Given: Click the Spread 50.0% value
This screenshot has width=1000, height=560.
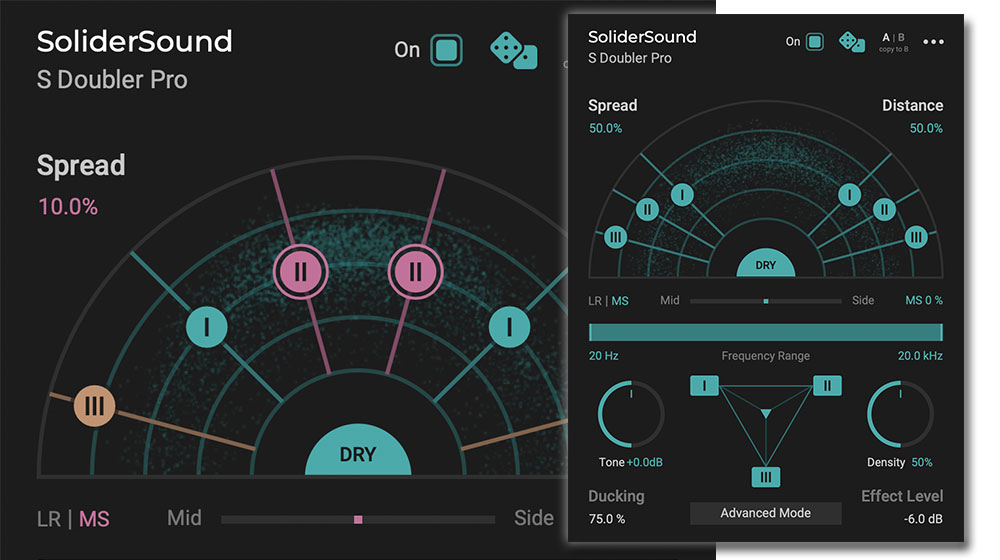Looking at the screenshot, I should [605, 128].
